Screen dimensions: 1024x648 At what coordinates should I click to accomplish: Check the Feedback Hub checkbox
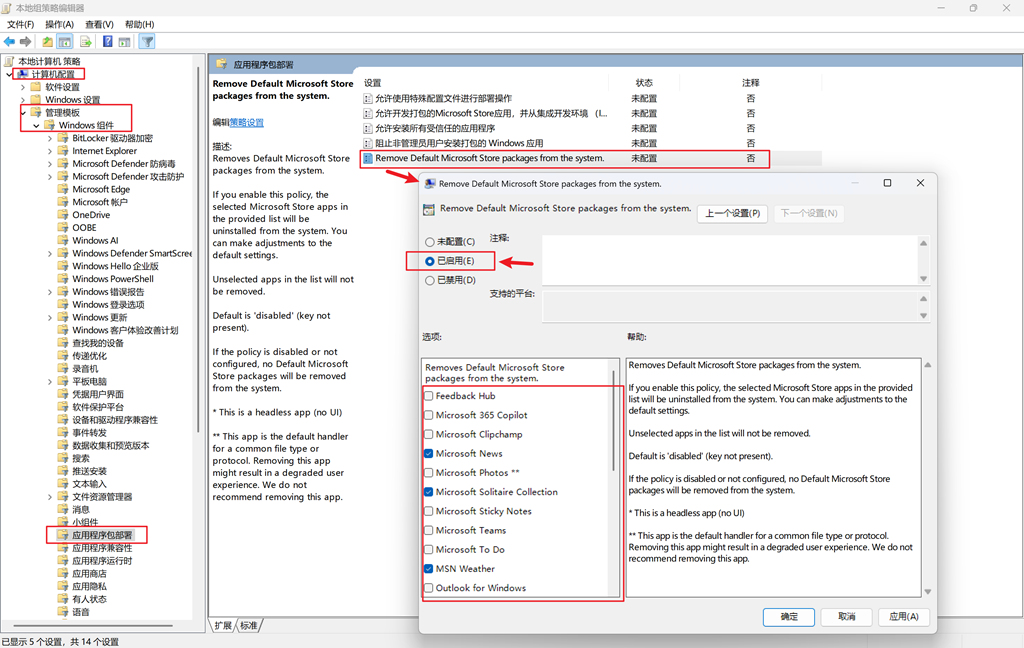[x=428, y=396]
